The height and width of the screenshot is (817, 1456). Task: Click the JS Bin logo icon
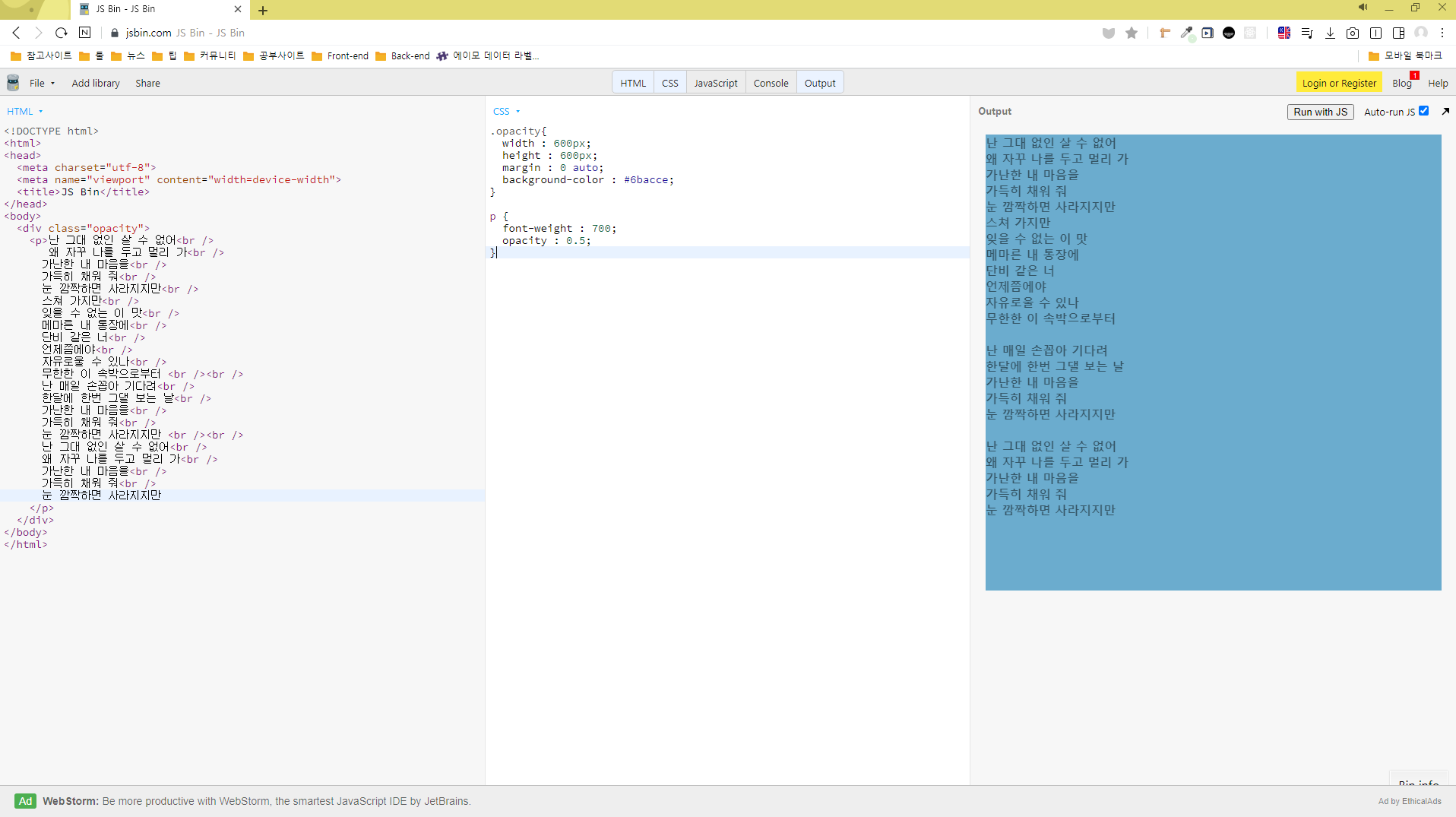[x=13, y=83]
